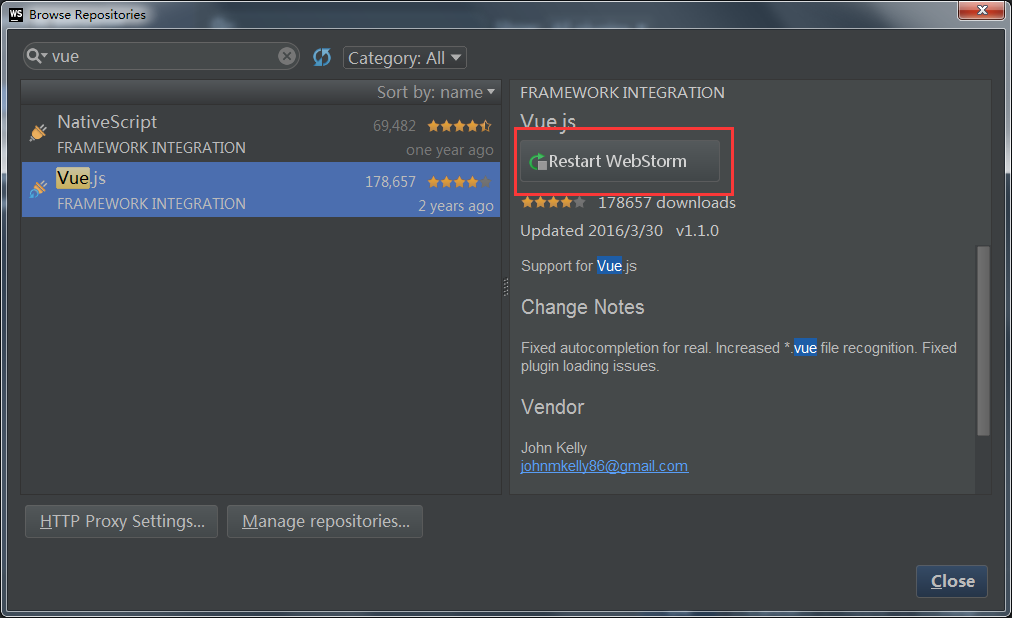Open Manage repositories dialog
Image resolution: width=1012 pixels, height=618 pixels.
tap(325, 521)
